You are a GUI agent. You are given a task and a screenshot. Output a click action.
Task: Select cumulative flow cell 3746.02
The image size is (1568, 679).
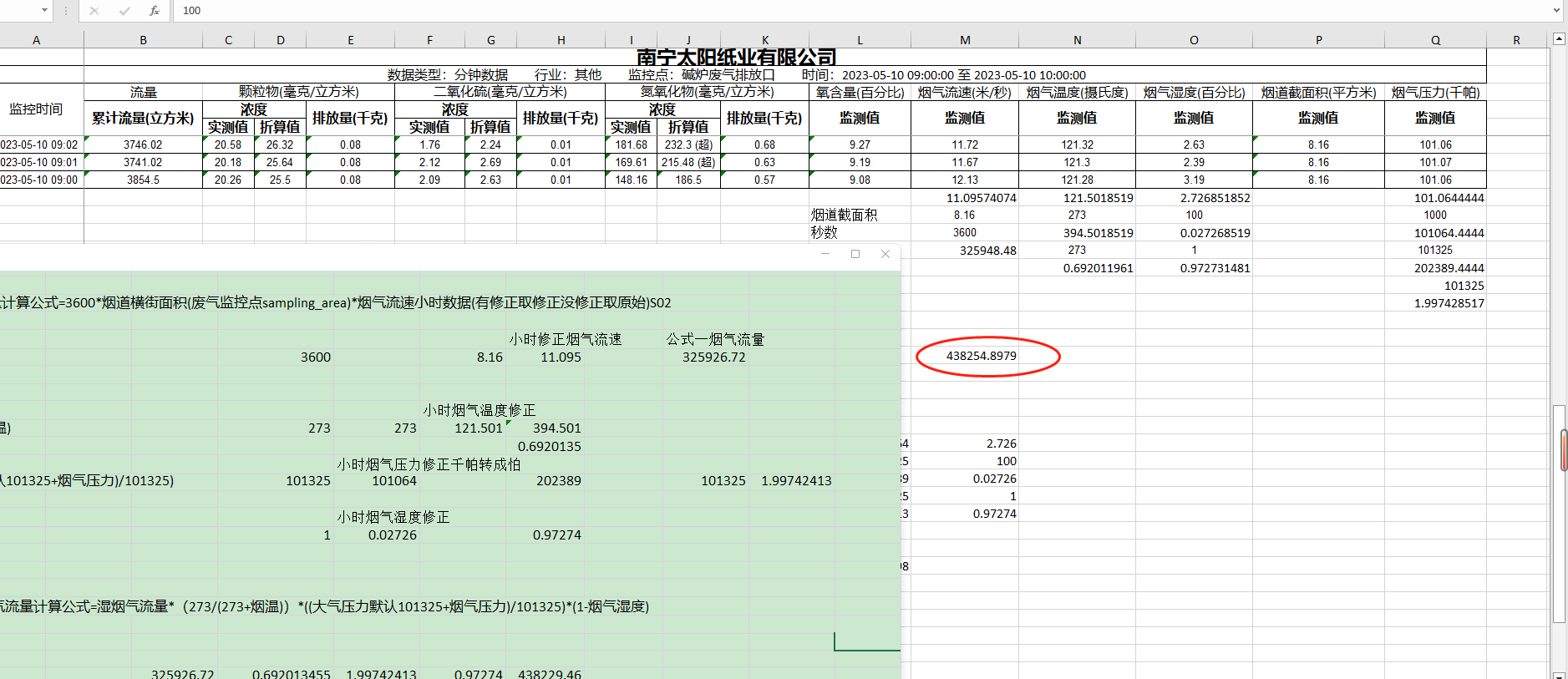coord(144,144)
